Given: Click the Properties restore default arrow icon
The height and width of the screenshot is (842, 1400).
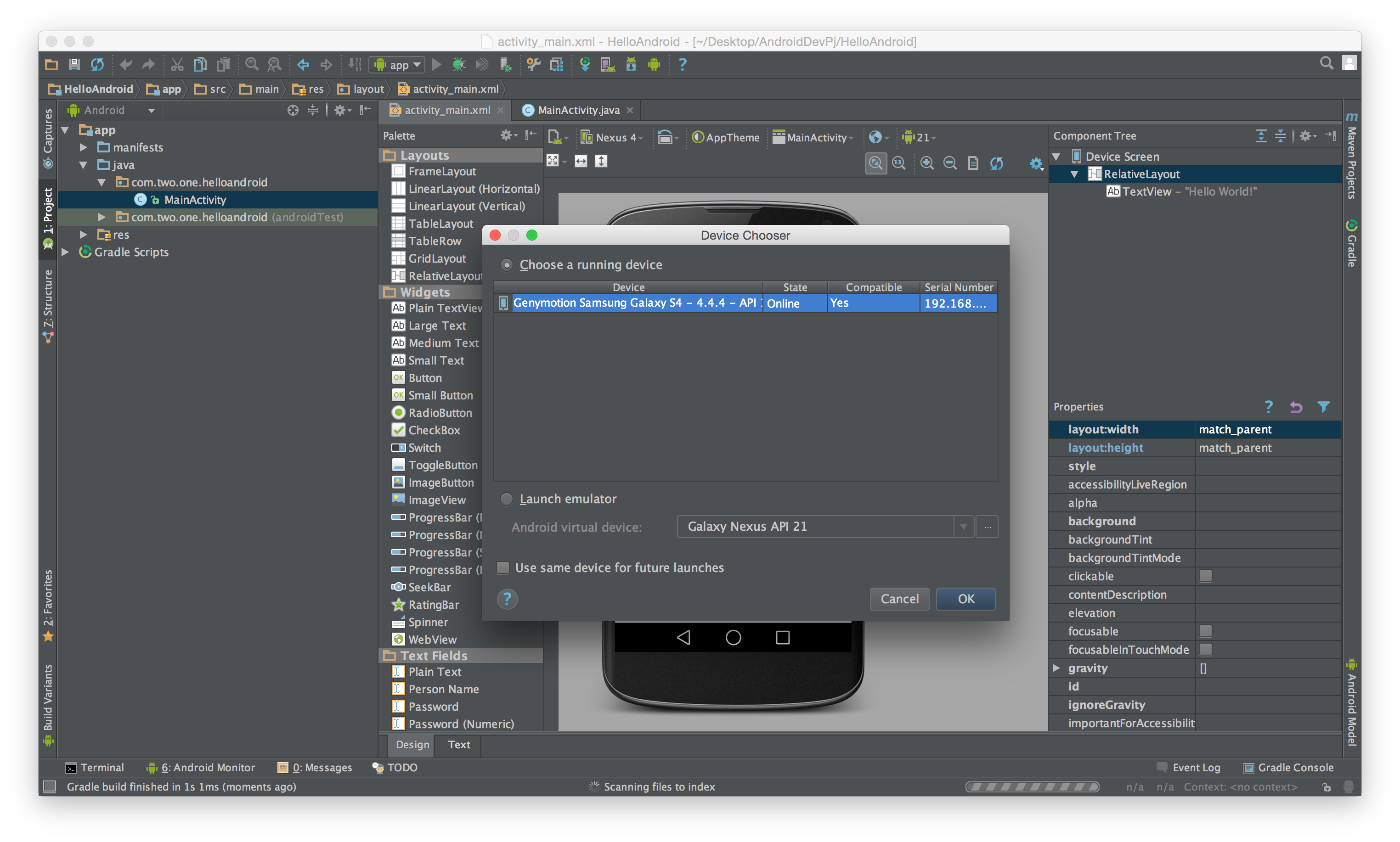Looking at the screenshot, I should [1296, 407].
